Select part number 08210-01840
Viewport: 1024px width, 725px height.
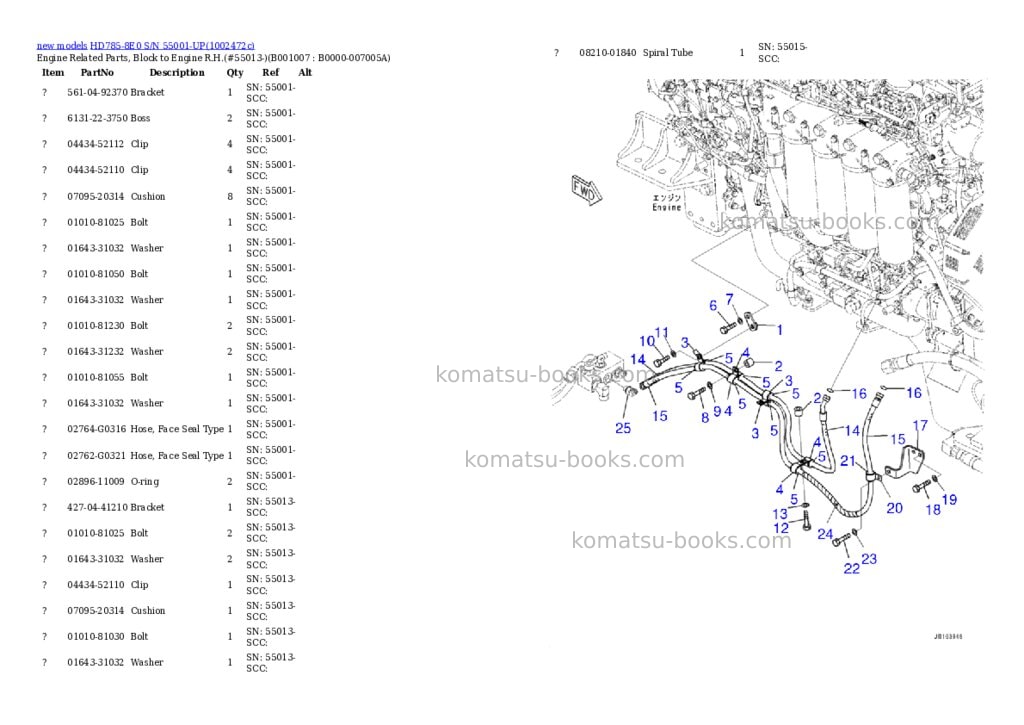coord(607,52)
